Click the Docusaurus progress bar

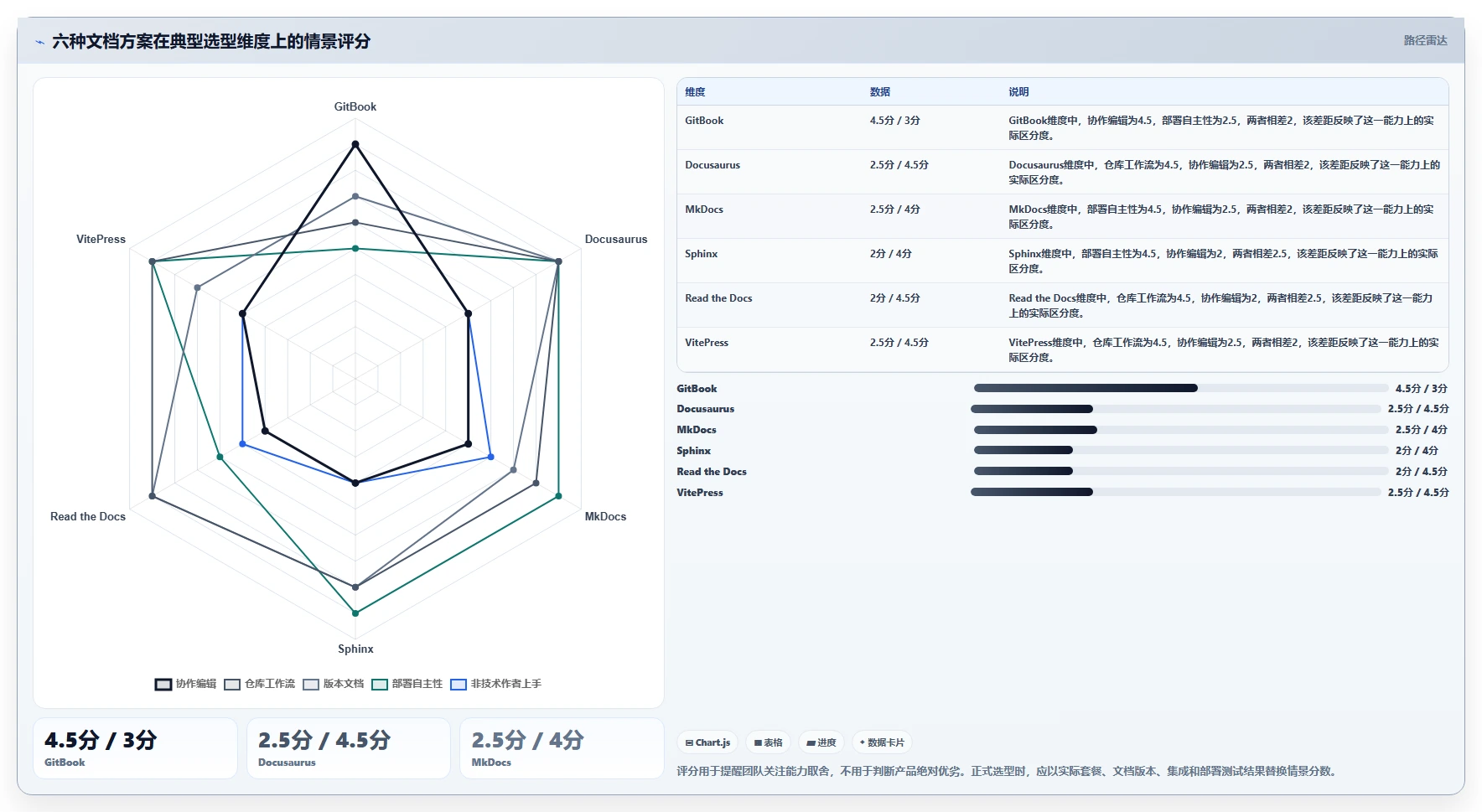point(1175,409)
